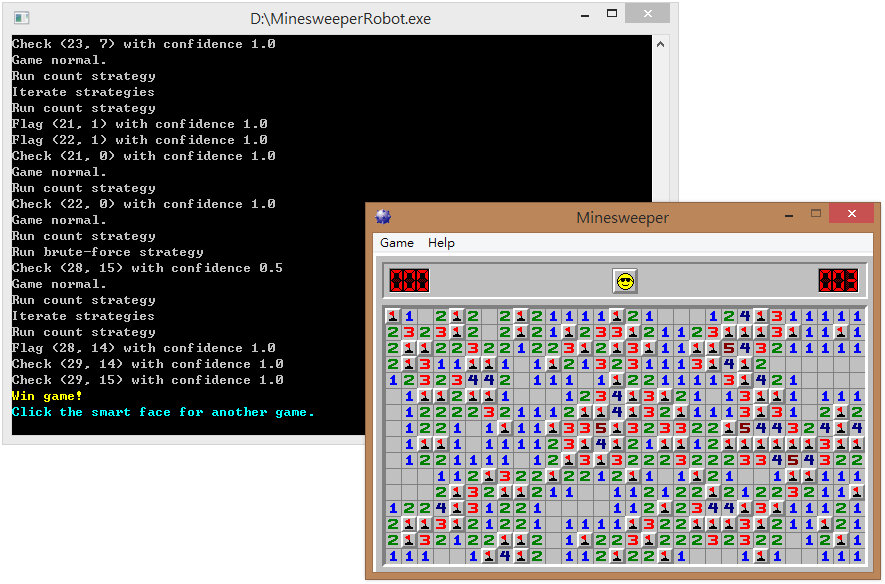Click the console scrollbar up arrow
Viewport: 885px width, 584px height.
pyautogui.click(x=660, y=44)
